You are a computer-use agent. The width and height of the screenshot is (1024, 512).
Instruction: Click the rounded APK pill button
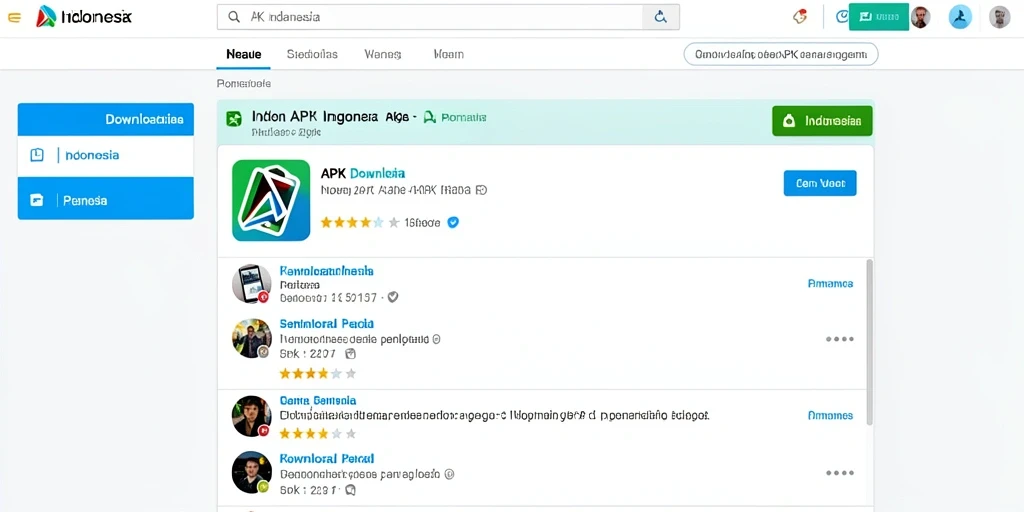pyautogui.click(x=781, y=55)
